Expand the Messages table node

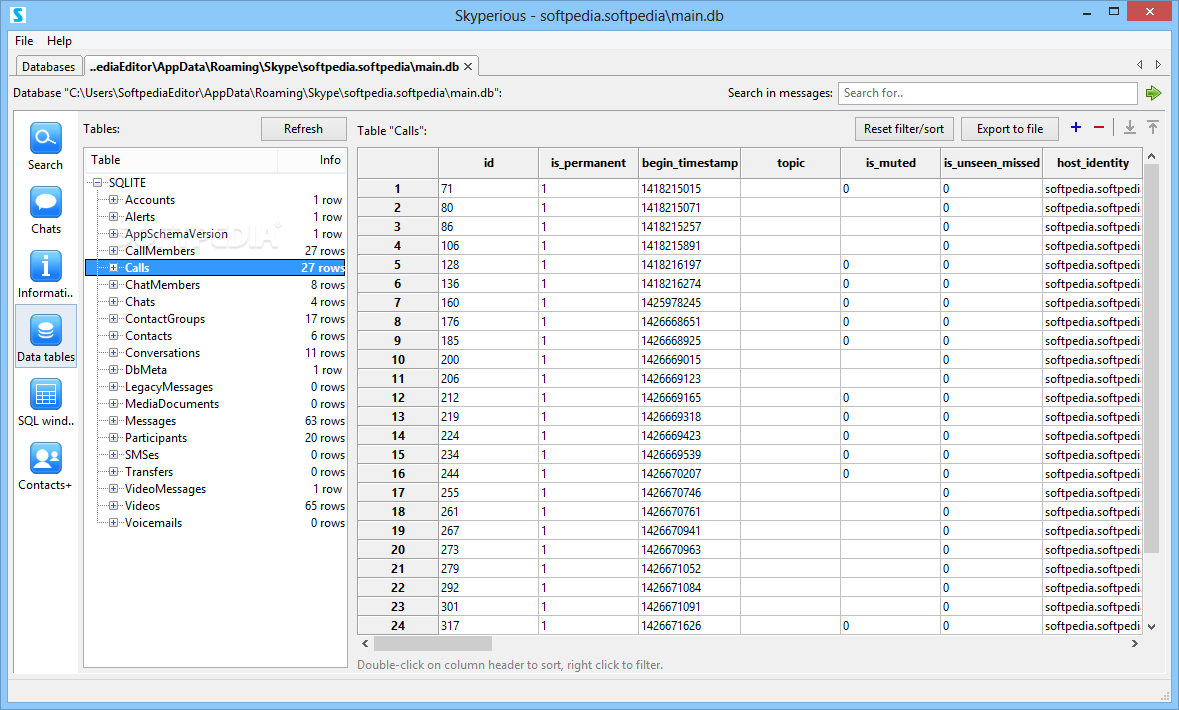pyautogui.click(x=114, y=421)
